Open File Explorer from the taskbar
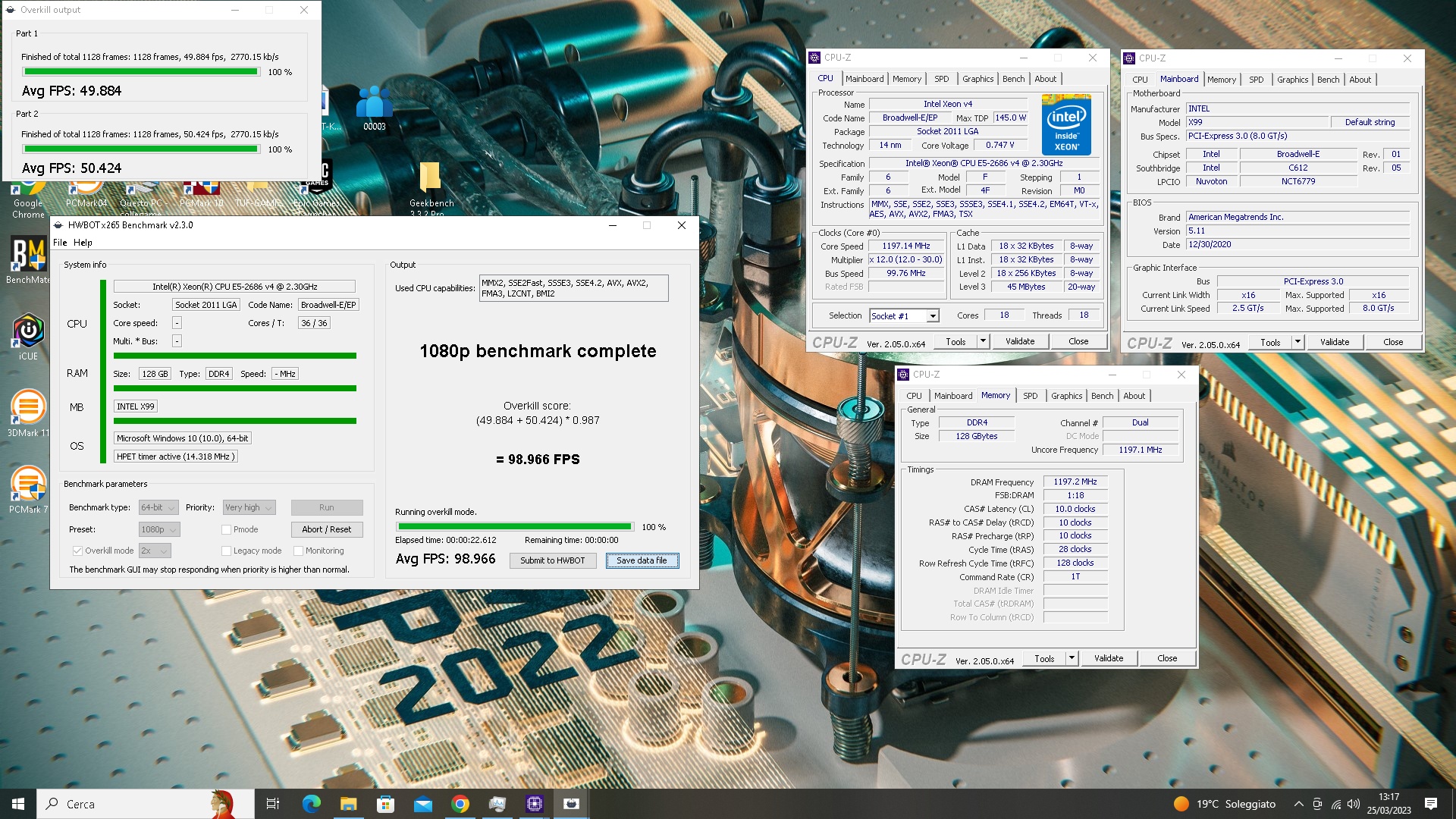The width and height of the screenshot is (1456, 819). tap(348, 804)
